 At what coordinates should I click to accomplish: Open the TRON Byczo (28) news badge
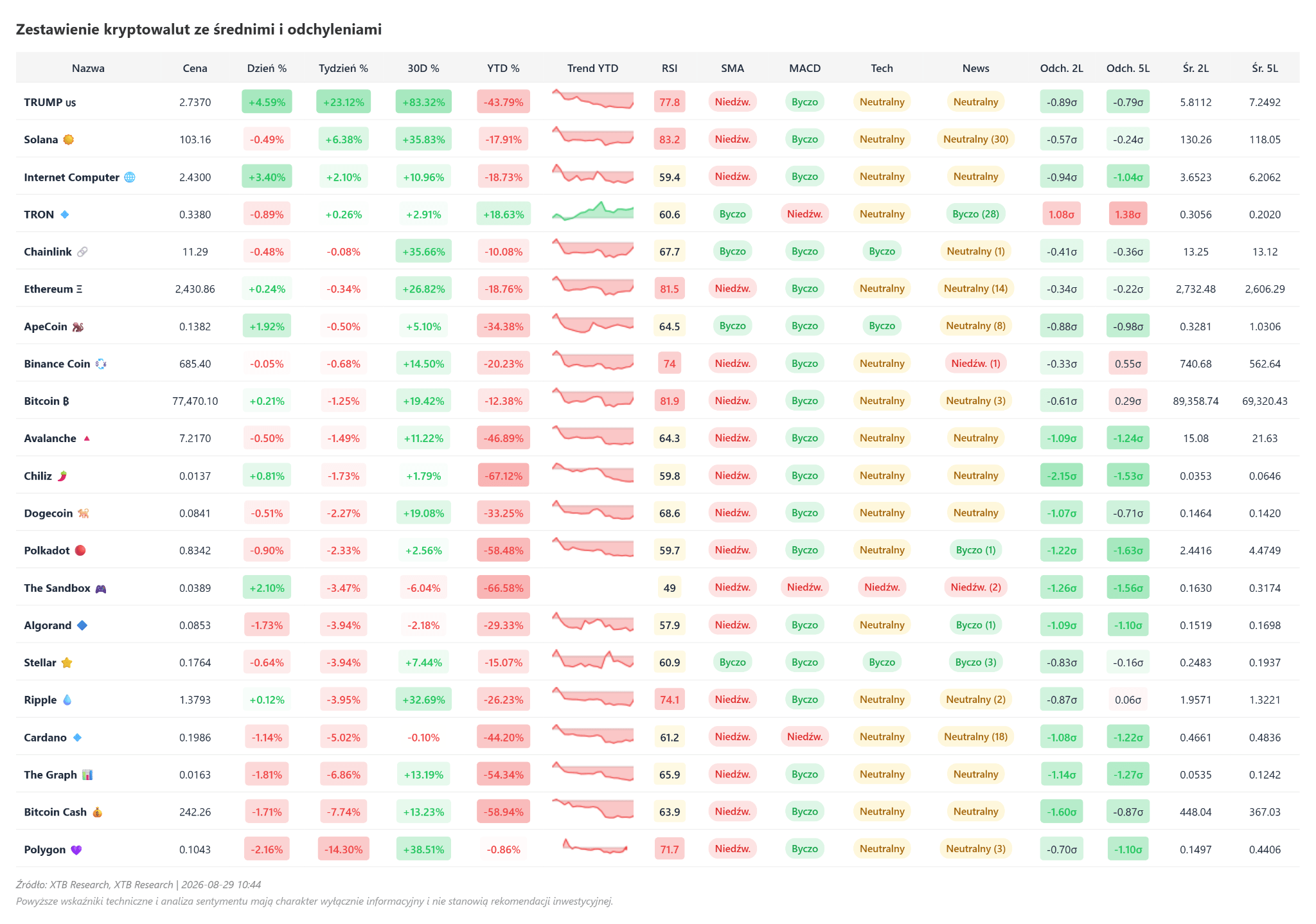(975, 214)
